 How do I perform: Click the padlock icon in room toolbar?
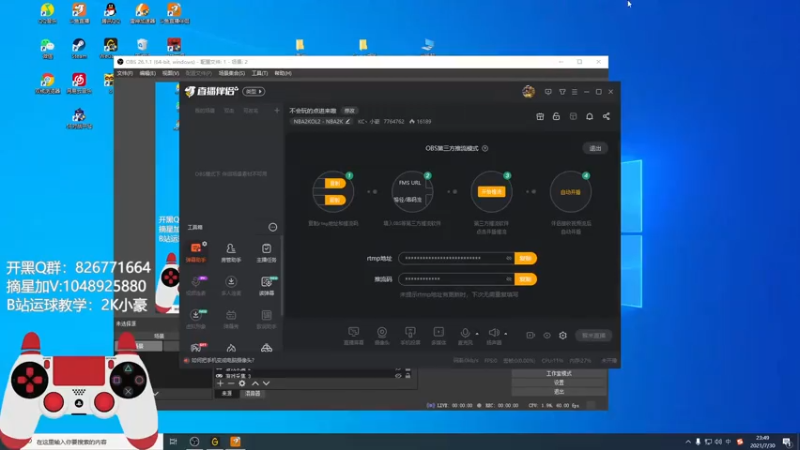coord(556,116)
